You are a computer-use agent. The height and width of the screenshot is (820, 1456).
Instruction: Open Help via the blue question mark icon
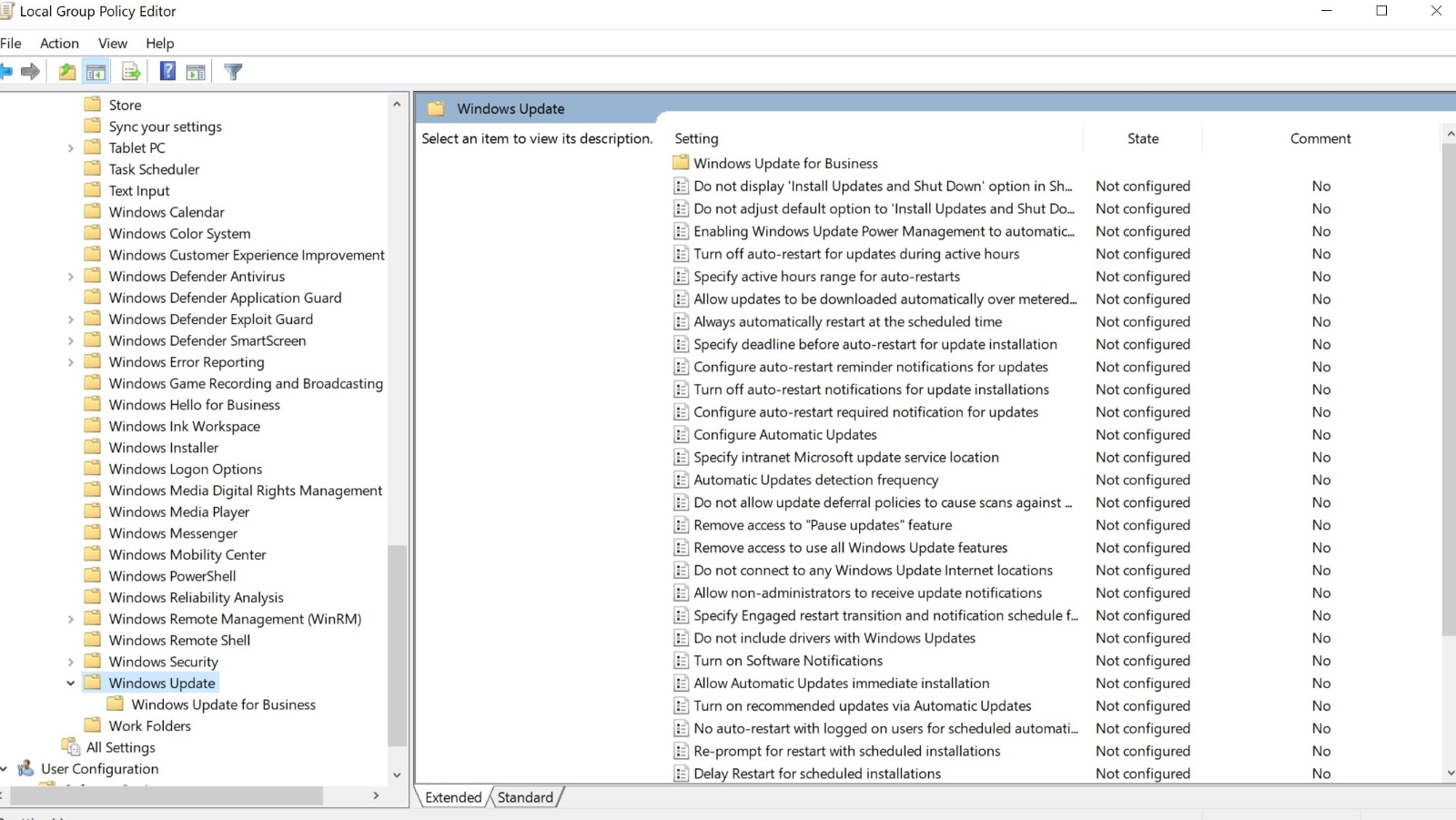tap(167, 72)
